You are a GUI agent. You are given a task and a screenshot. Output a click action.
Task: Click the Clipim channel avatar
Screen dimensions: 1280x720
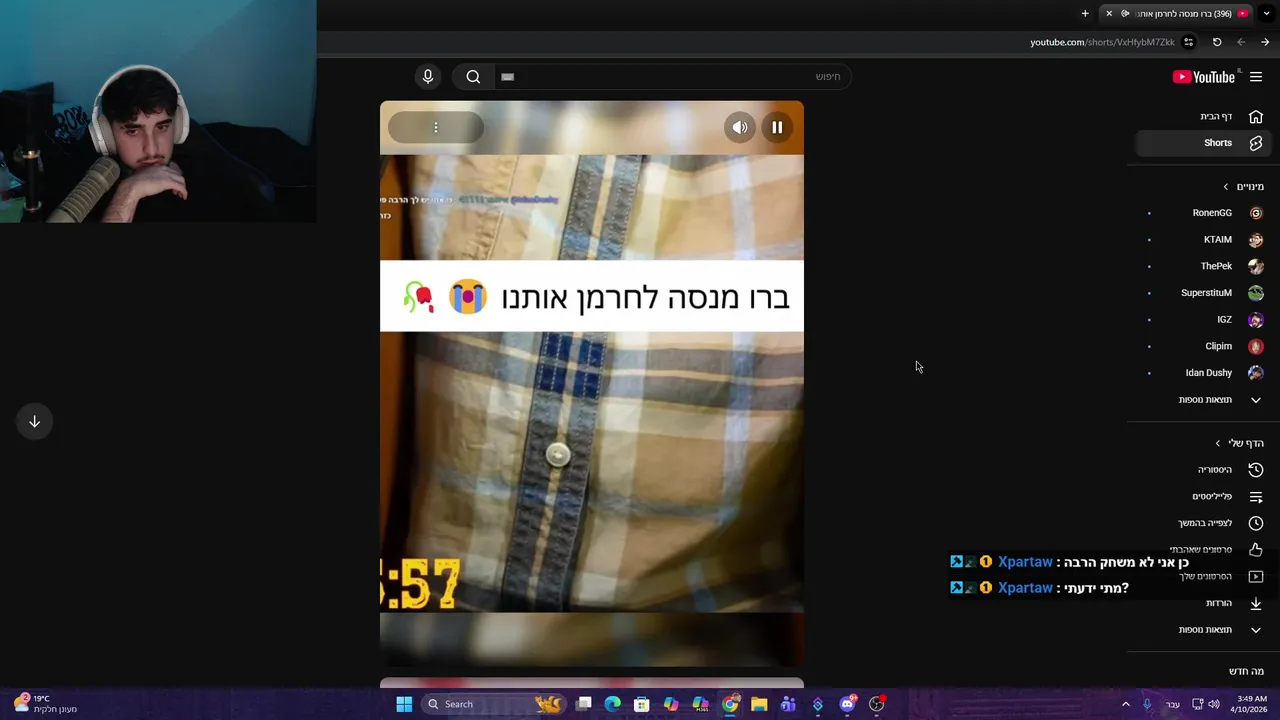tap(1256, 346)
